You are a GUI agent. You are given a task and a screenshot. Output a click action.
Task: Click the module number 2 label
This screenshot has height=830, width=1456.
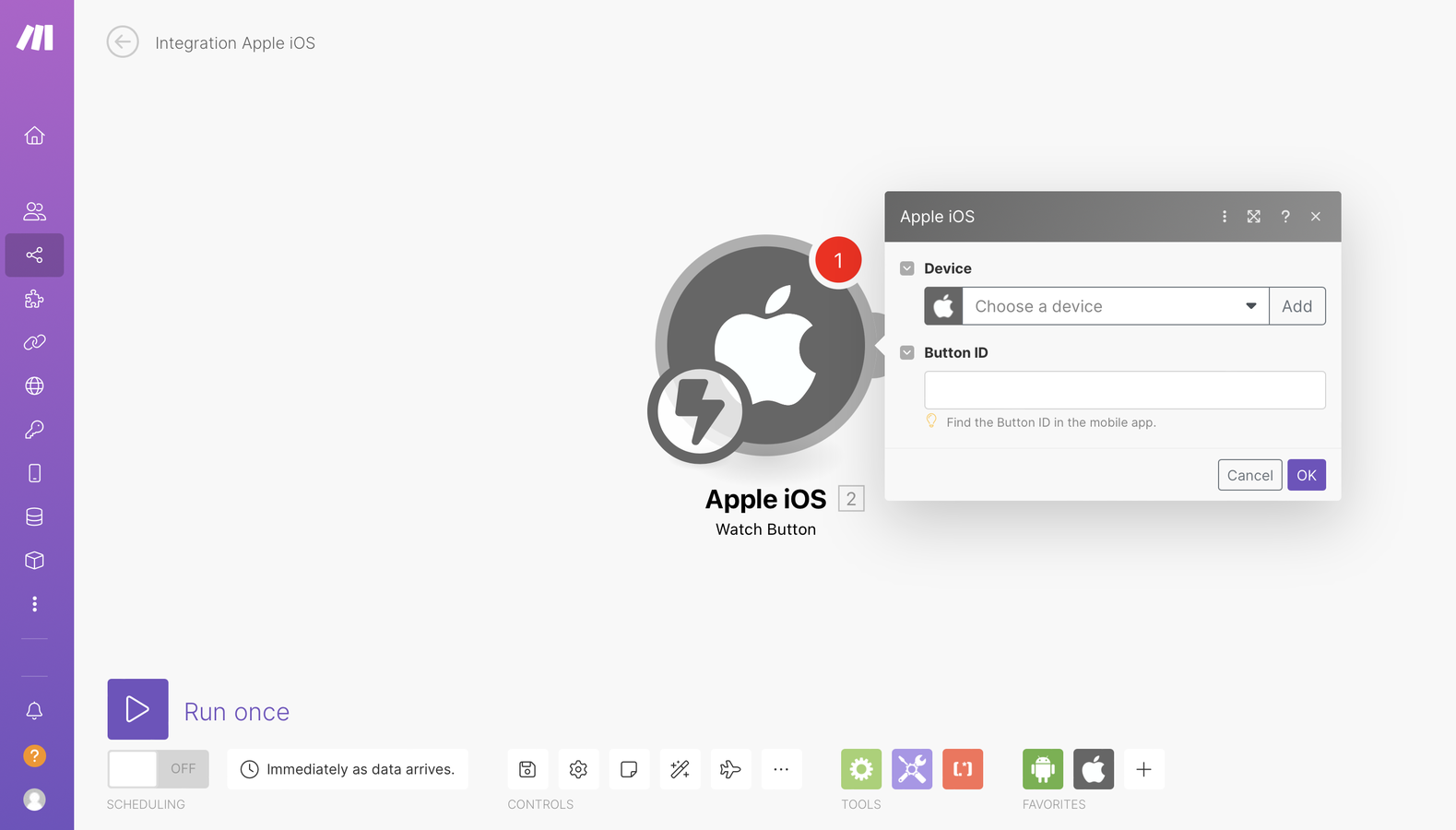click(851, 499)
